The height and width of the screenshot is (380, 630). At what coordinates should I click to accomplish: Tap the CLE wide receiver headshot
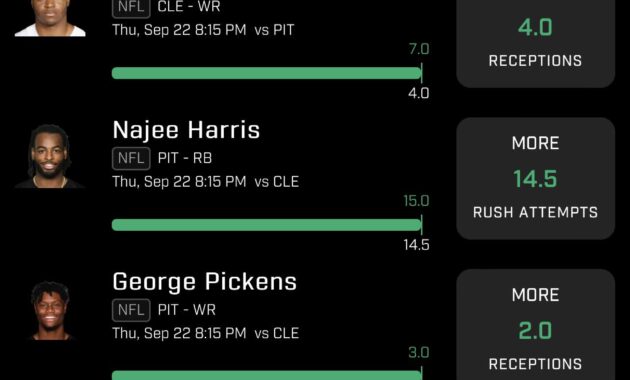50,18
